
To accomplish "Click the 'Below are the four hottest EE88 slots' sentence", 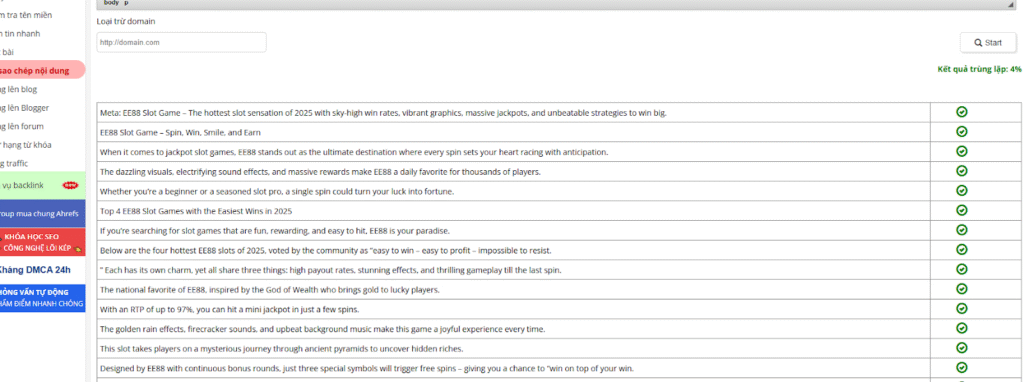I will coord(326,250).
